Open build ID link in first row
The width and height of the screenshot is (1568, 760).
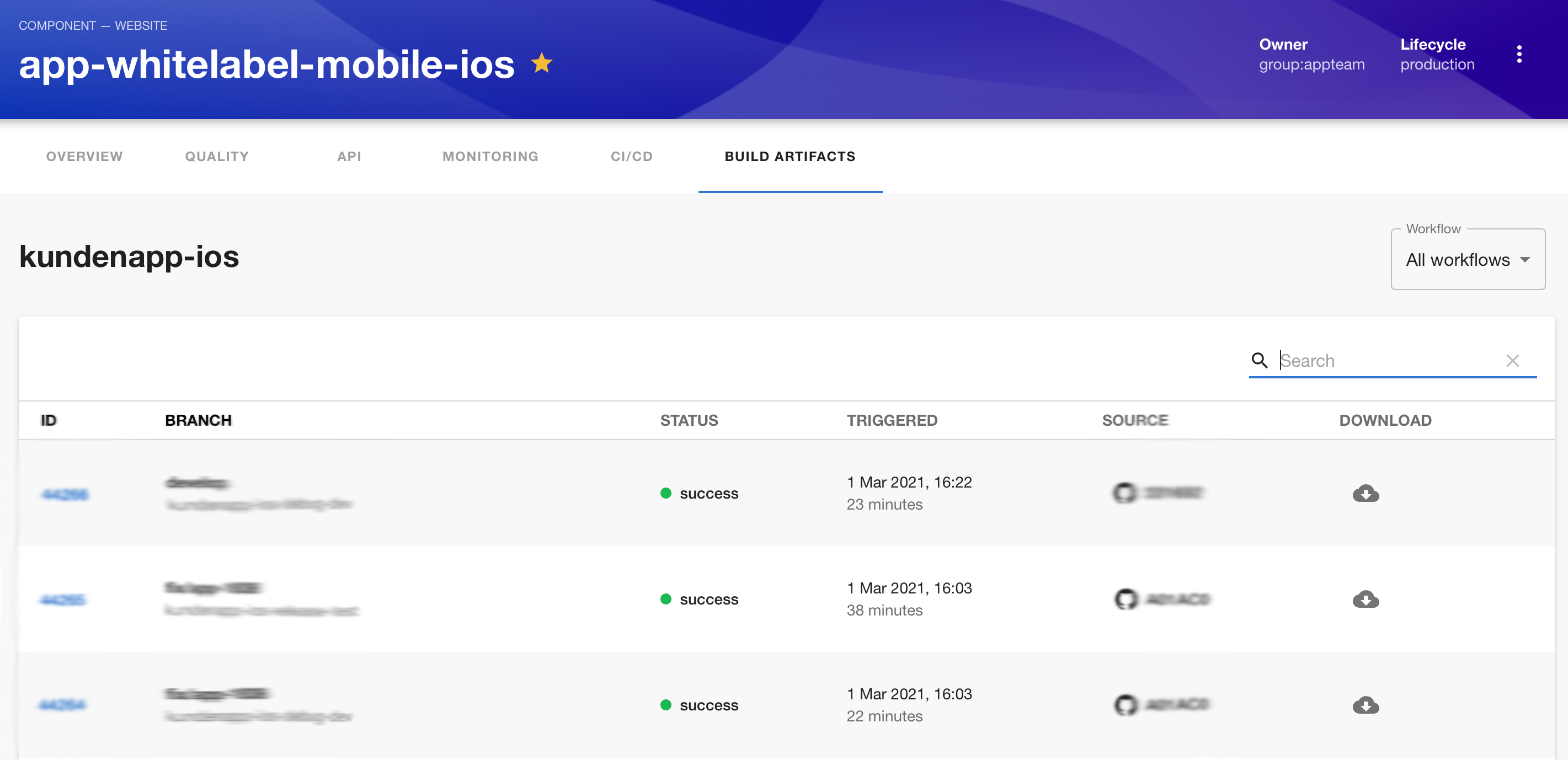click(x=65, y=494)
